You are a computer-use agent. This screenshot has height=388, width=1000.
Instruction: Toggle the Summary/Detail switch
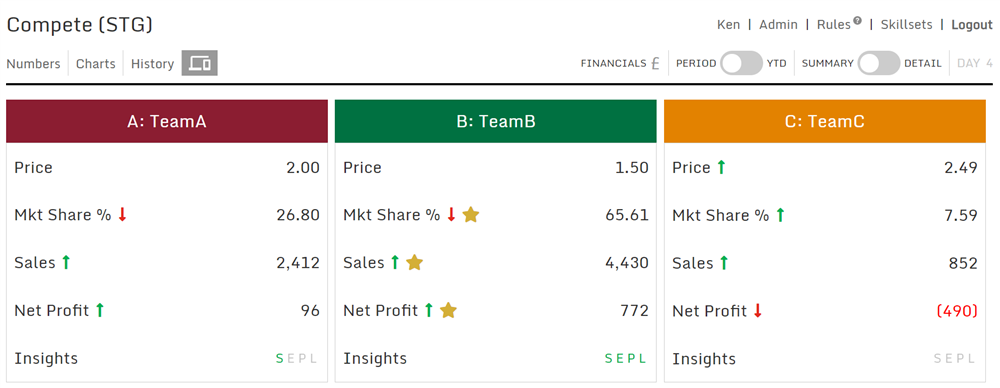(x=879, y=63)
